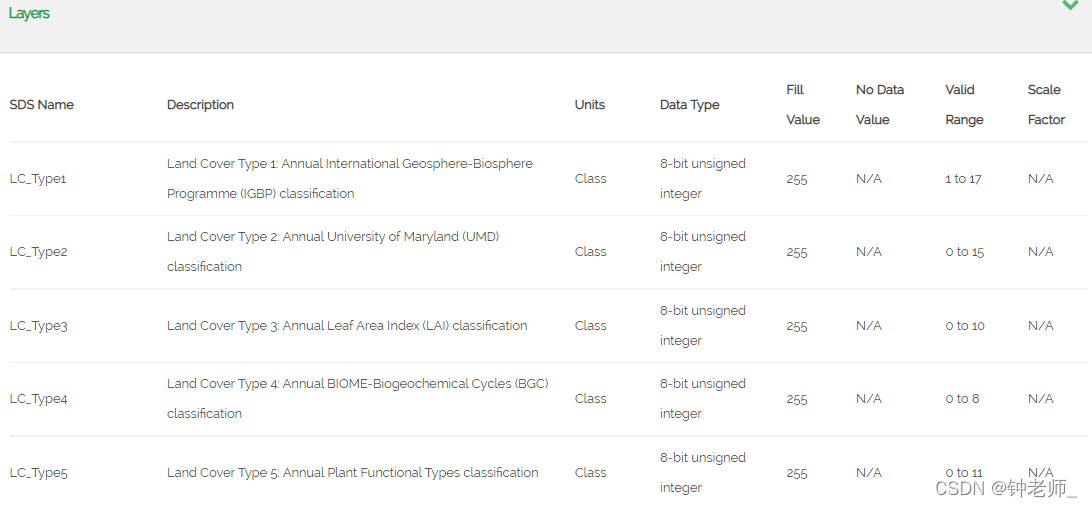The image size is (1092, 507).
Task: Select the BIOME-Biogeochemical Cycles description
Action: 357,398
